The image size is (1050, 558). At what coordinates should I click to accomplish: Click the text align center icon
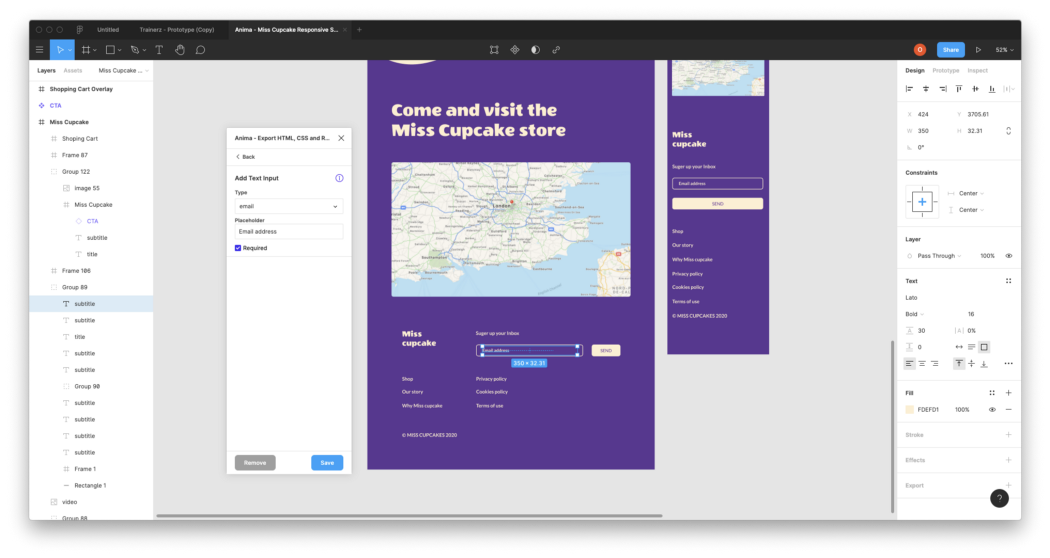(922, 364)
